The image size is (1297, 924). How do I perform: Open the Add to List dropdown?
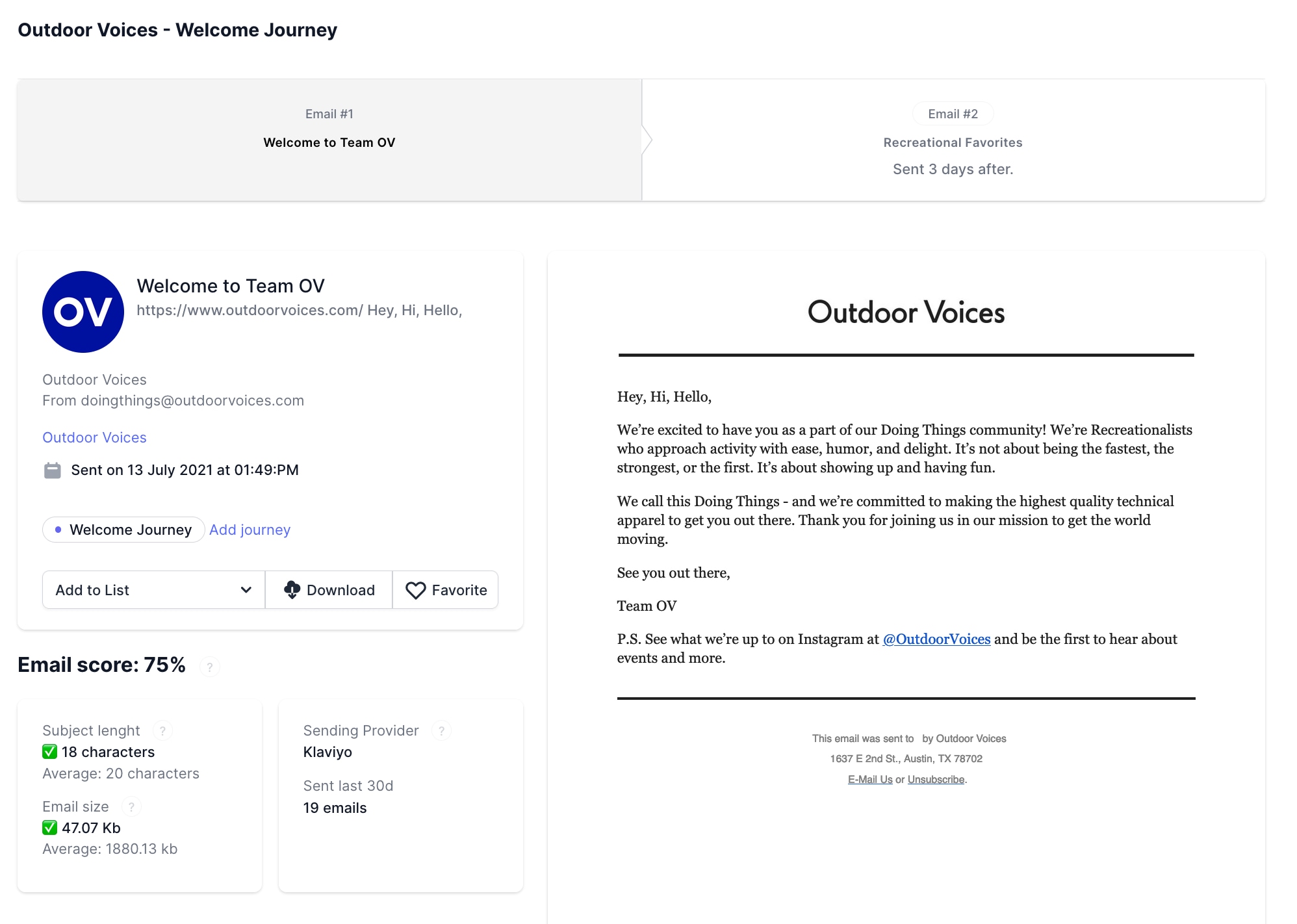point(153,590)
